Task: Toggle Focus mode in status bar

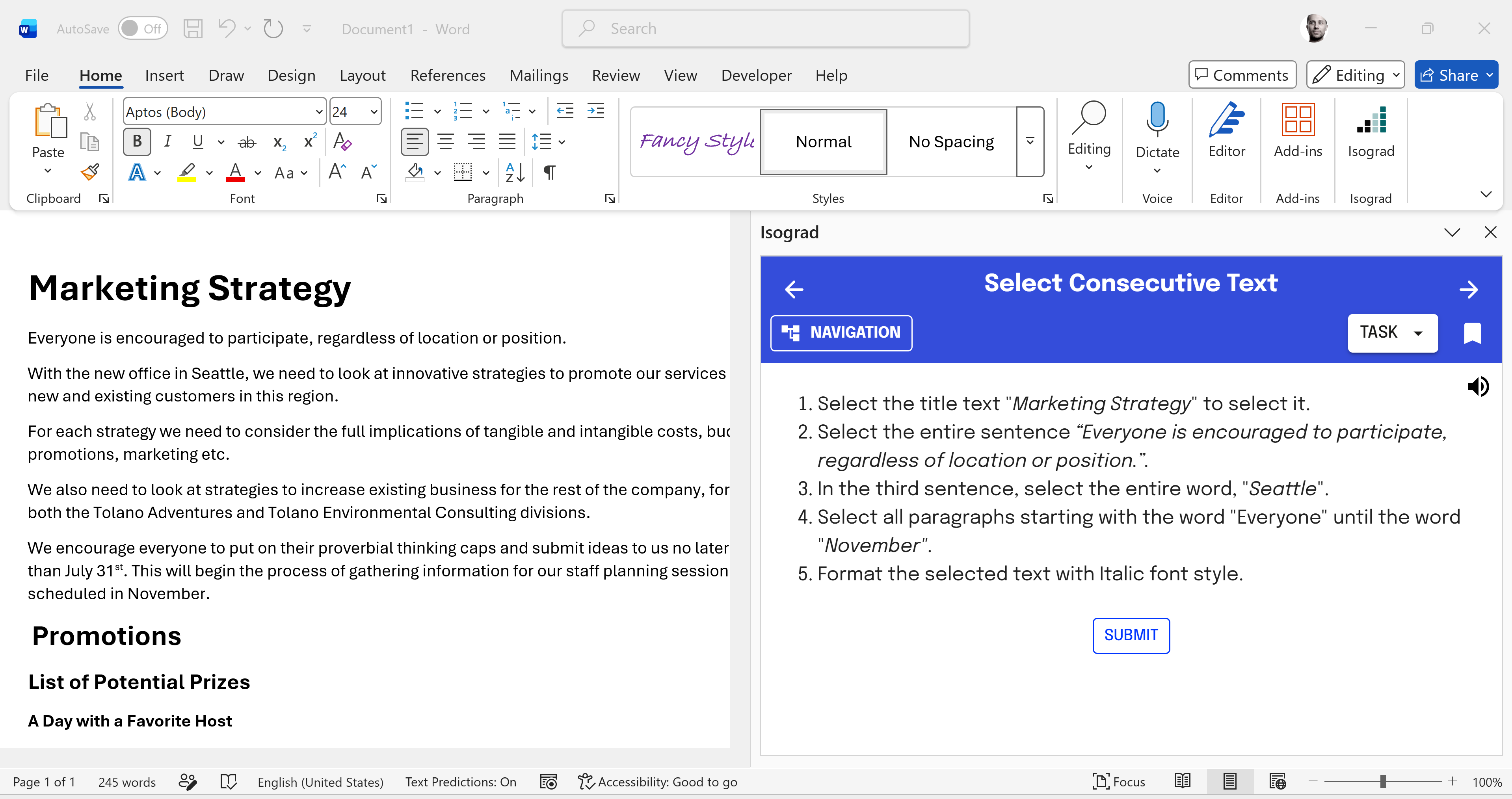Action: (1120, 781)
